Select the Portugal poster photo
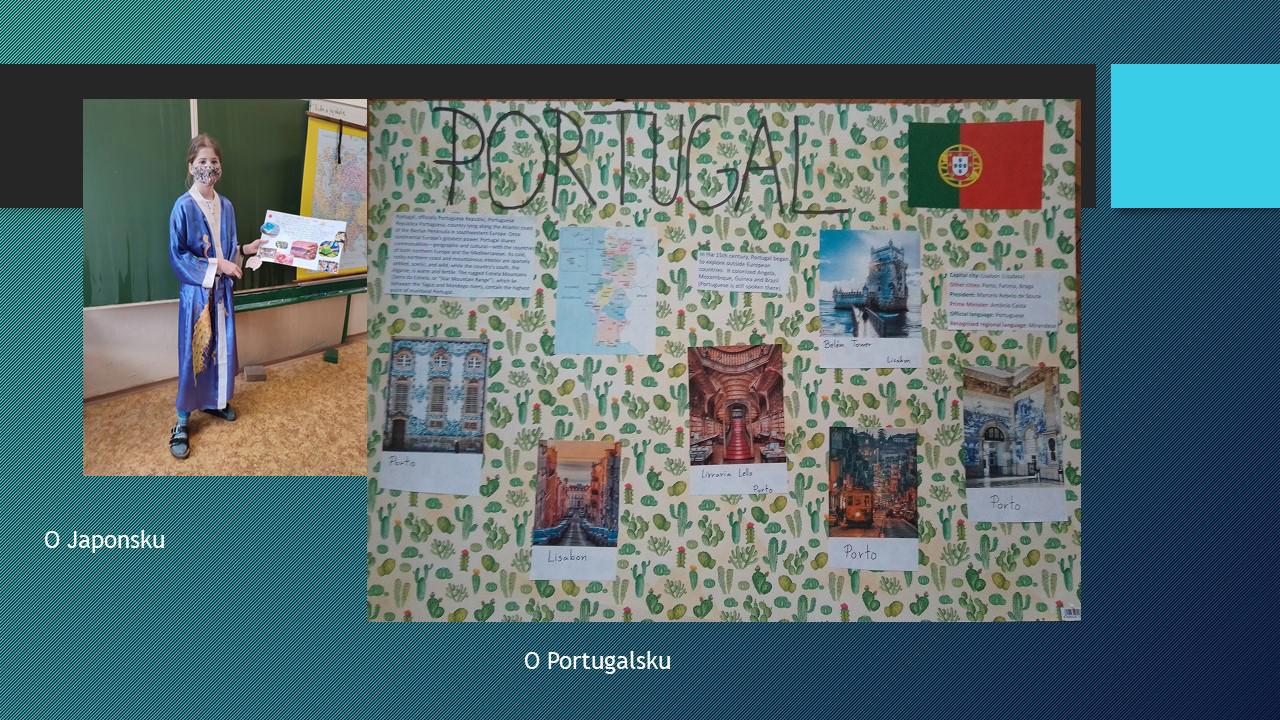The height and width of the screenshot is (720, 1280). 724,360
